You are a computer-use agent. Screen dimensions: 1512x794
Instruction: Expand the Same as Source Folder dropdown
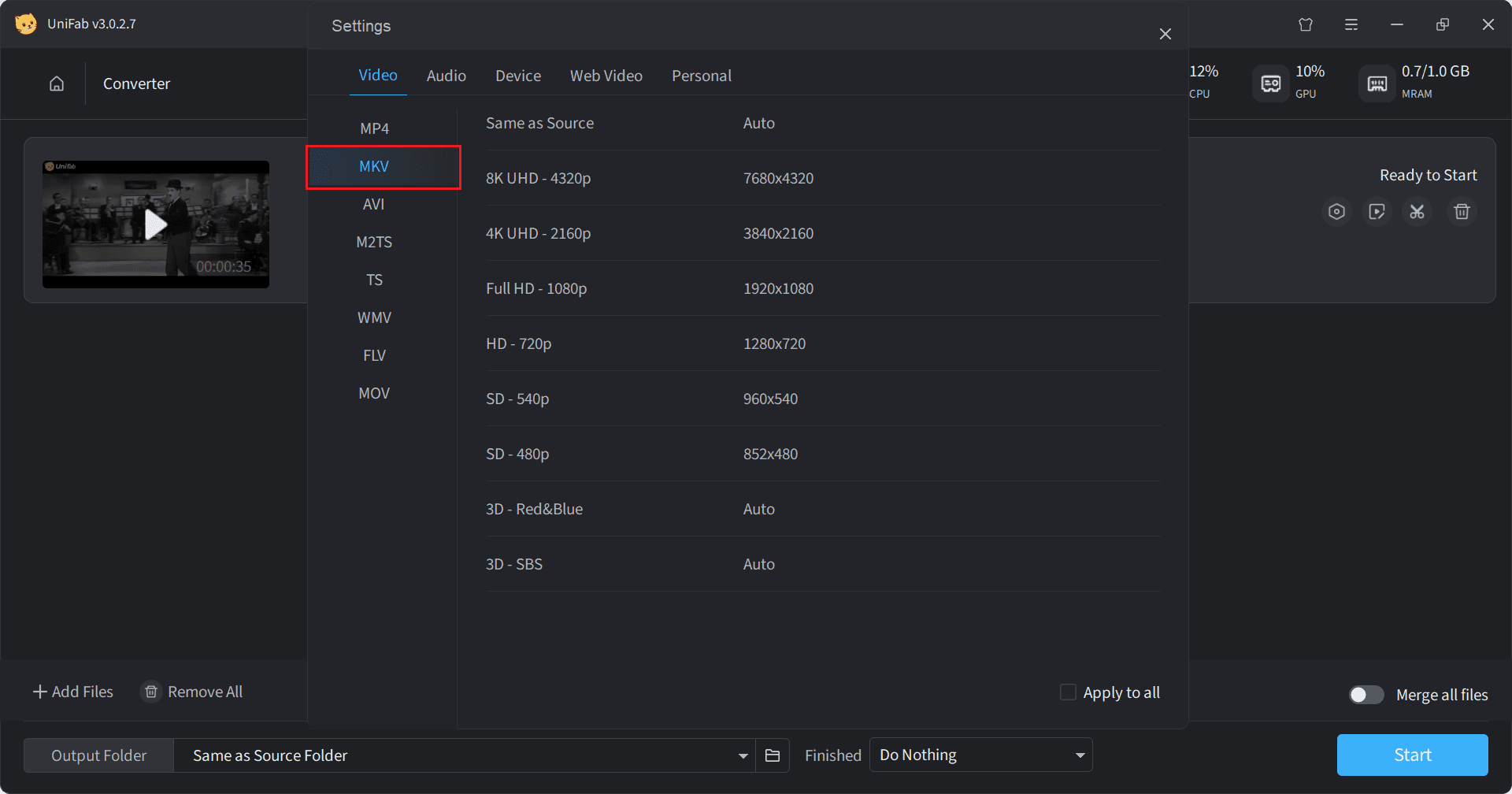(743, 755)
